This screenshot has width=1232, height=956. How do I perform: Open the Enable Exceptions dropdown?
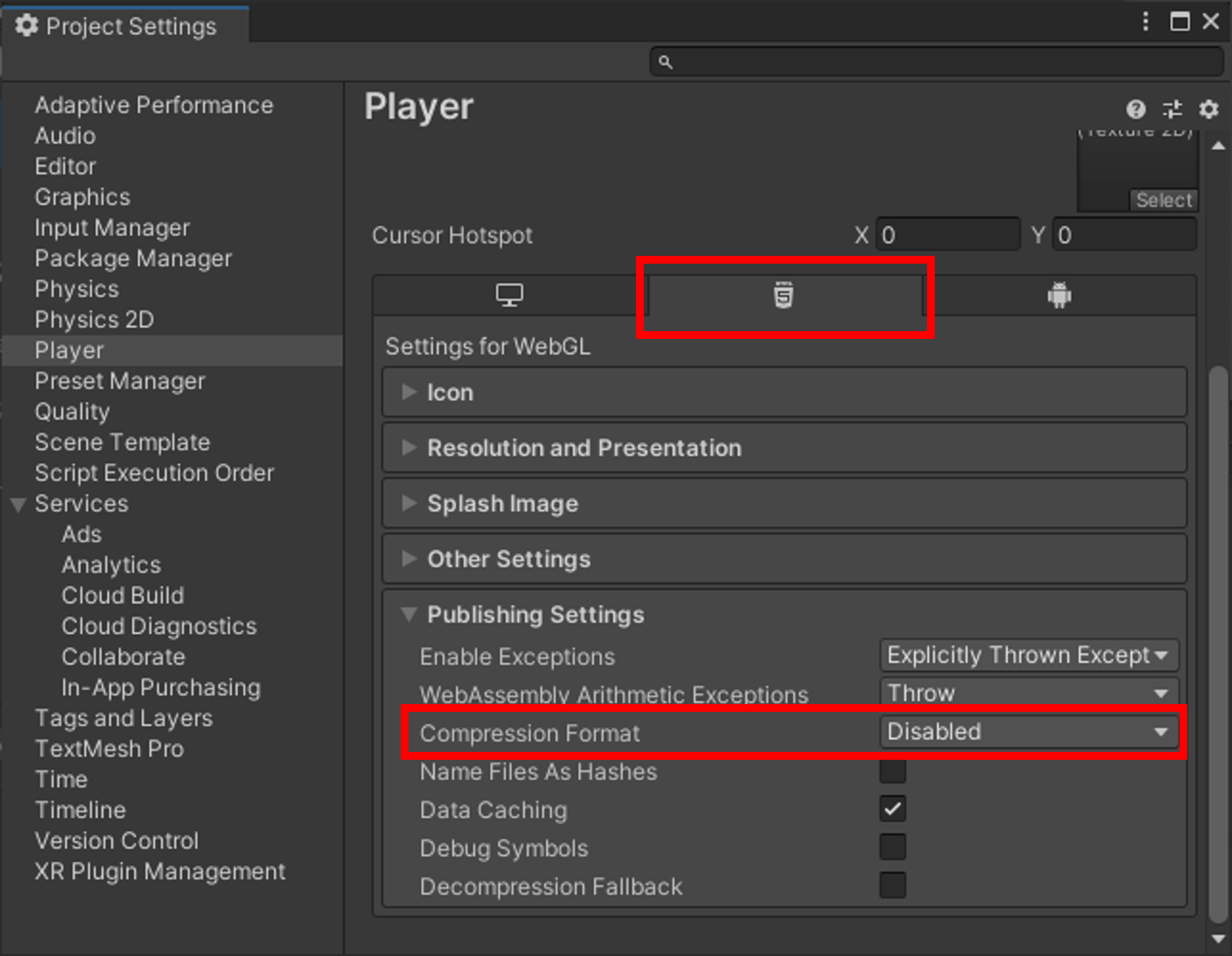pyautogui.click(x=1029, y=656)
